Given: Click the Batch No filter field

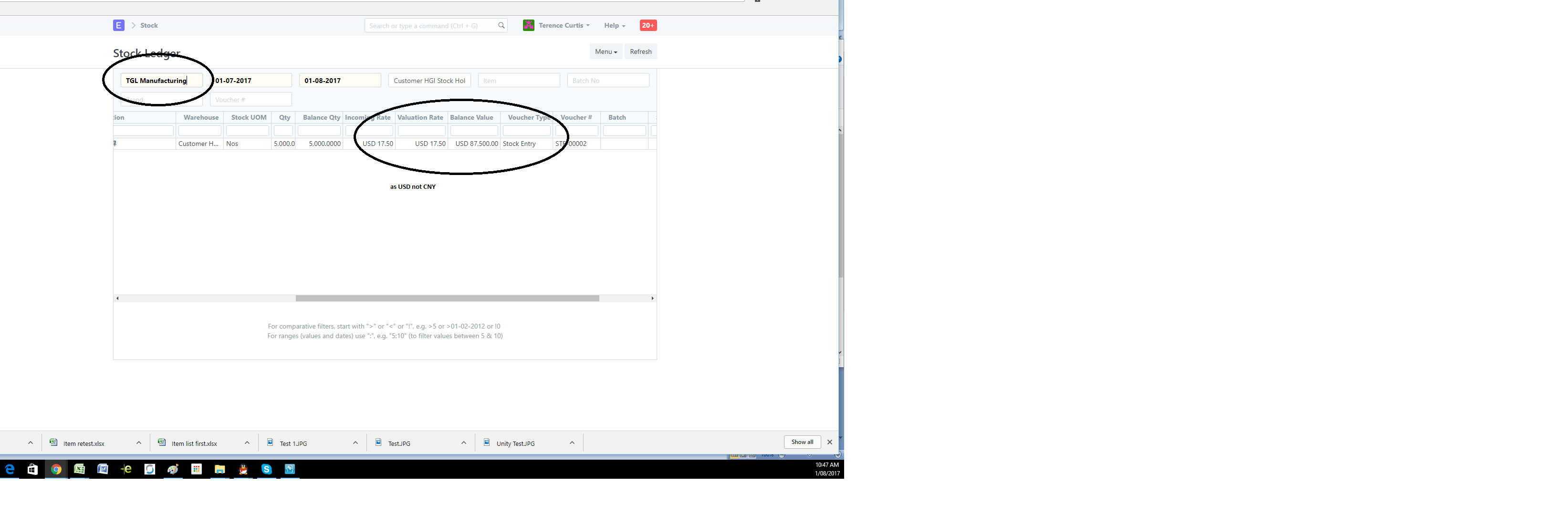Looking at the screenshot, I should [x=607, y=80].
